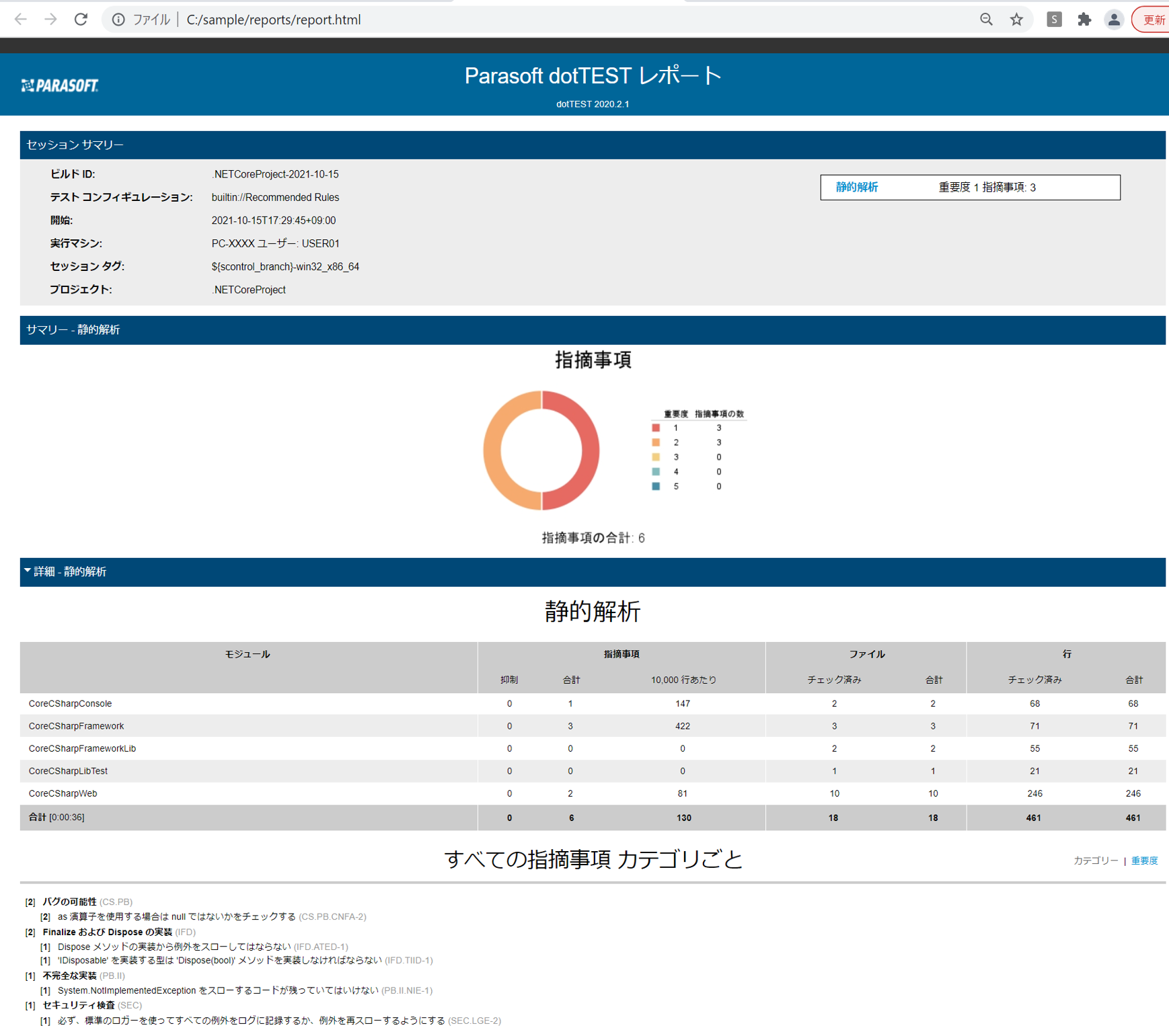Click the site info icon in address bar
1169x1036 pixels.
(118, 19)
